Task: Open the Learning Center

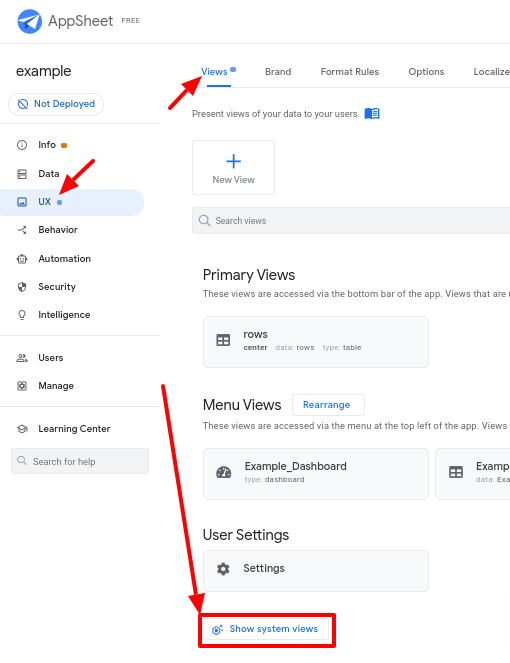Action: pyautogui.click(x=74, y=429)
